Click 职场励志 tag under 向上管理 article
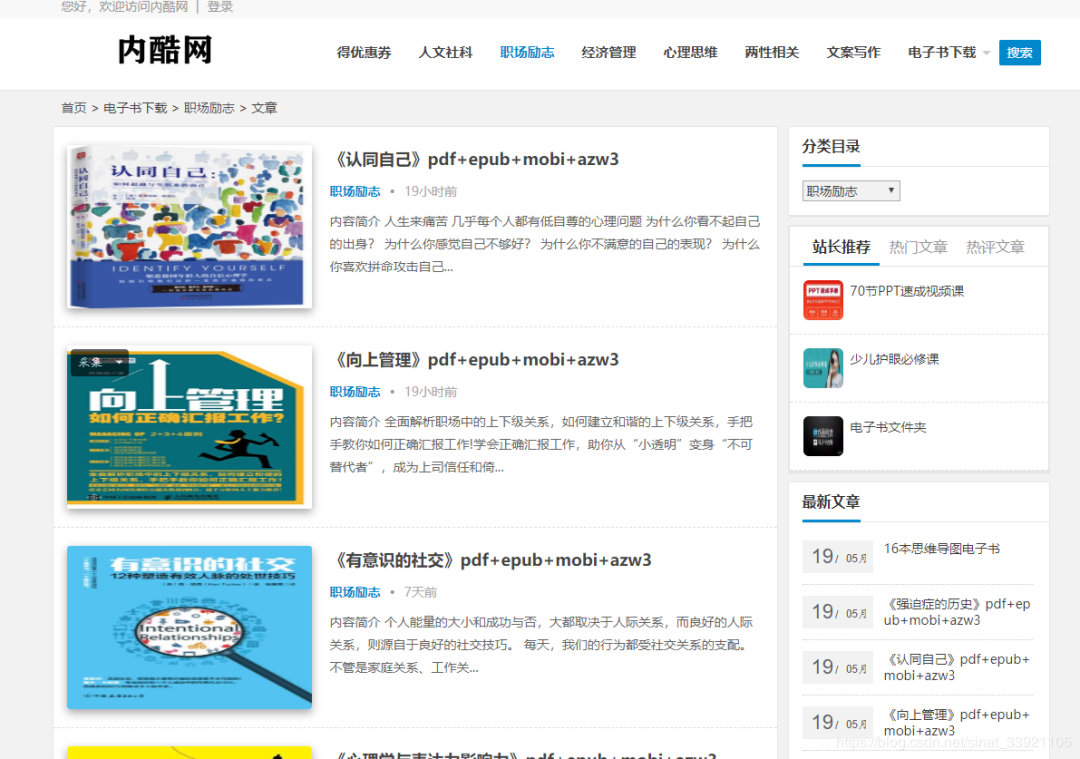The height and width of the screenshot is (759, 1080). [x=355, y=392]
